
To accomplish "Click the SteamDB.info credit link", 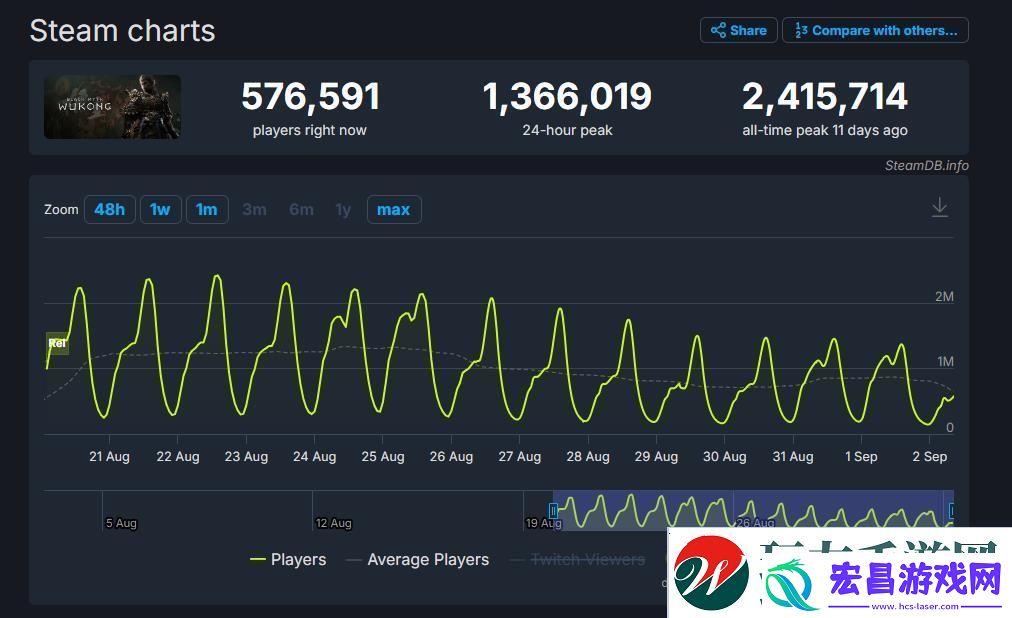I will (x=927, y=166).
